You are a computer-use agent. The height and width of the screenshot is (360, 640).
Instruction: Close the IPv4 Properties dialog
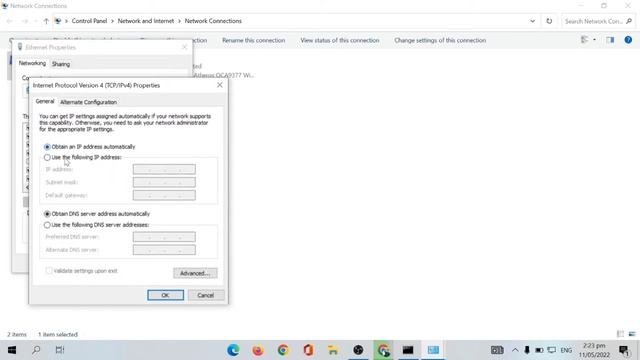coord(220,85)
